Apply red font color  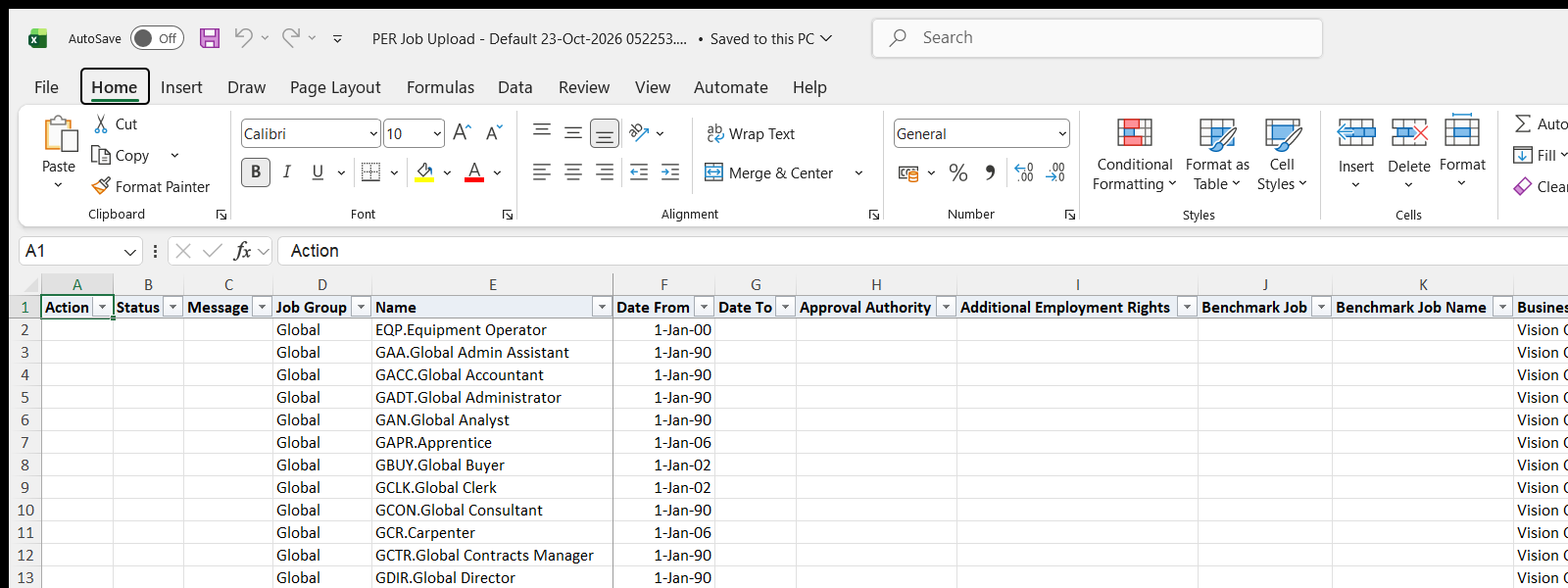click(x=474, y=172)
